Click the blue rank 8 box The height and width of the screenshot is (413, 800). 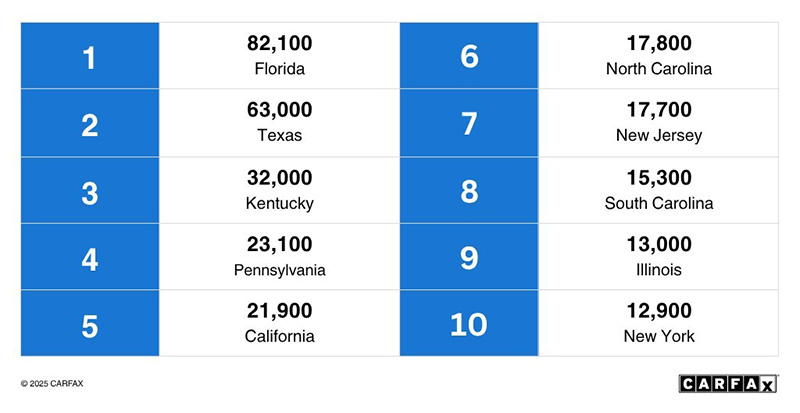pyautogui.click(x=469, y=190)
